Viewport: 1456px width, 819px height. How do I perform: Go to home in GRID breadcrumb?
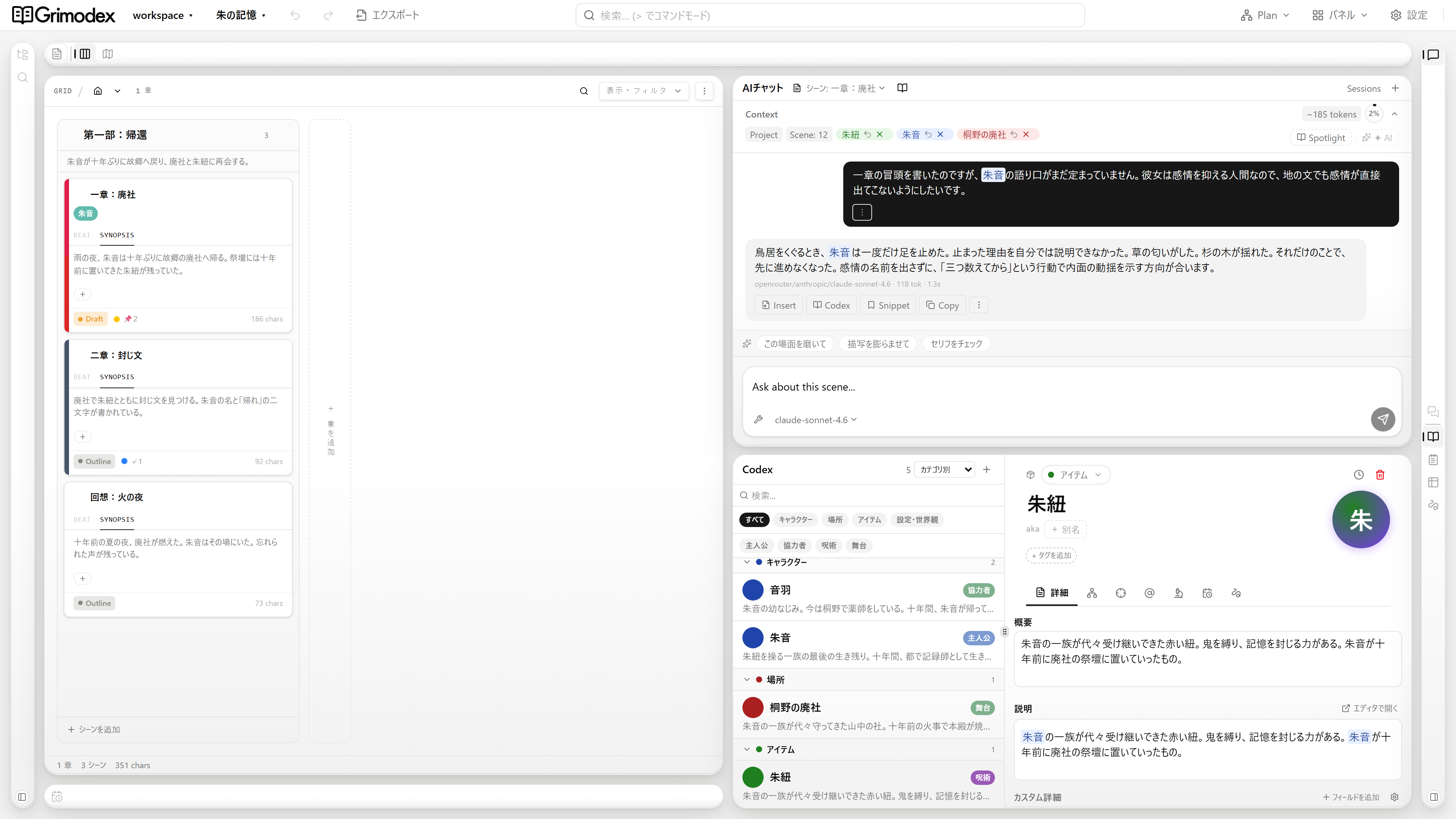click(98, 91)
